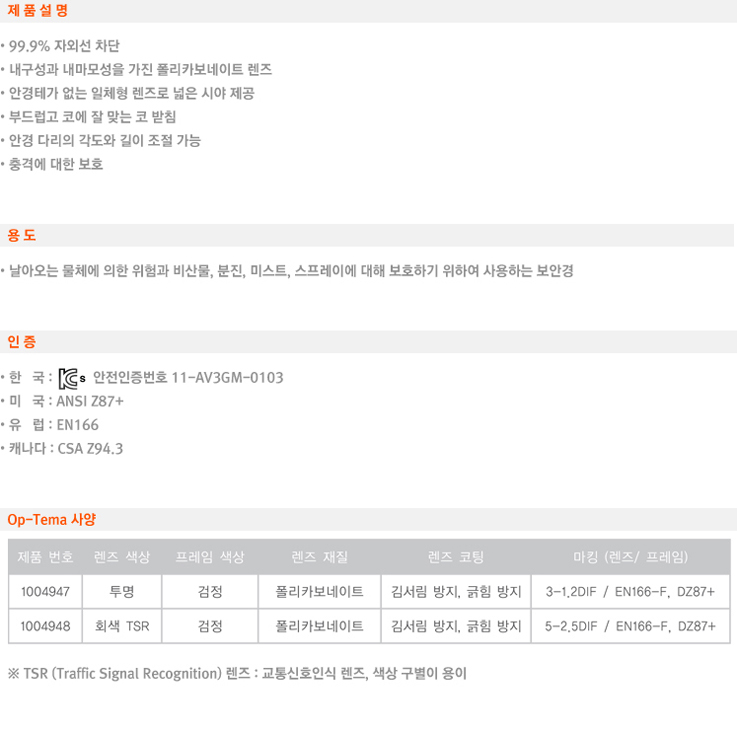Viewport: 737px width, 733px height.
Task: Click the Op-Tema 사양 section header
Action: click(52, 520)
